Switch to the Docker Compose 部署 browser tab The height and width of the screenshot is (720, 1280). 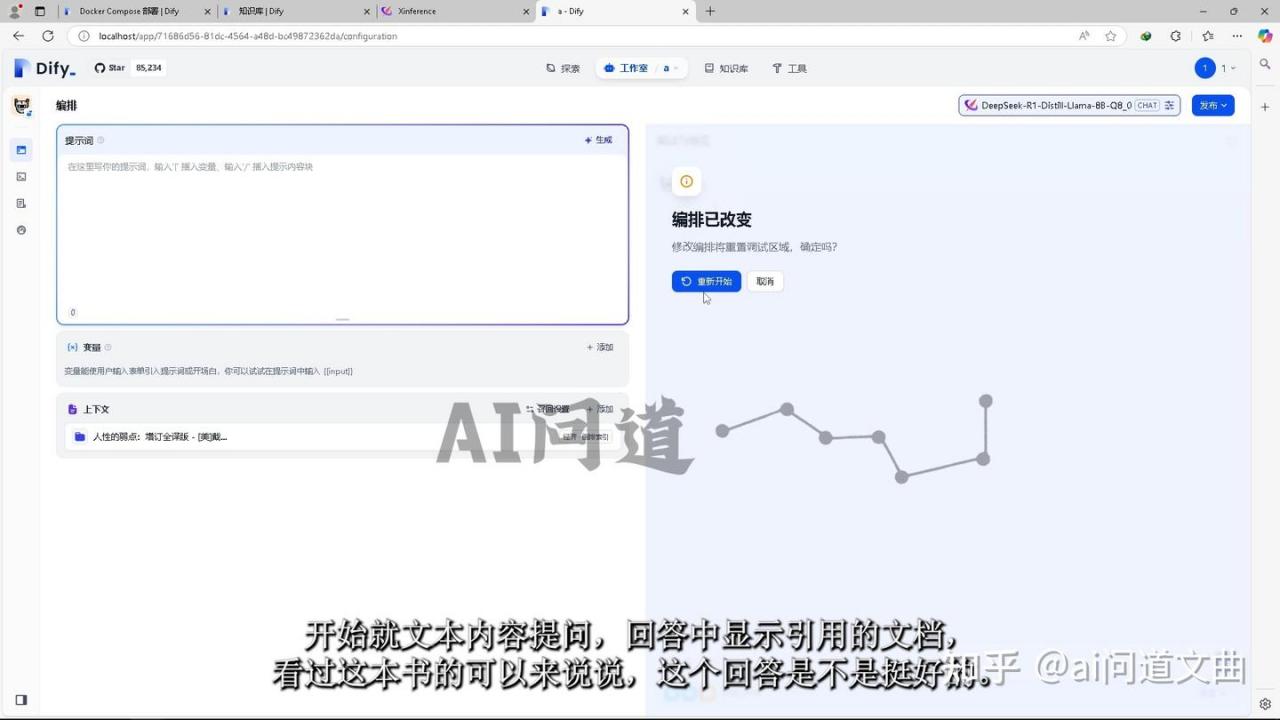[x=128, y=11]
